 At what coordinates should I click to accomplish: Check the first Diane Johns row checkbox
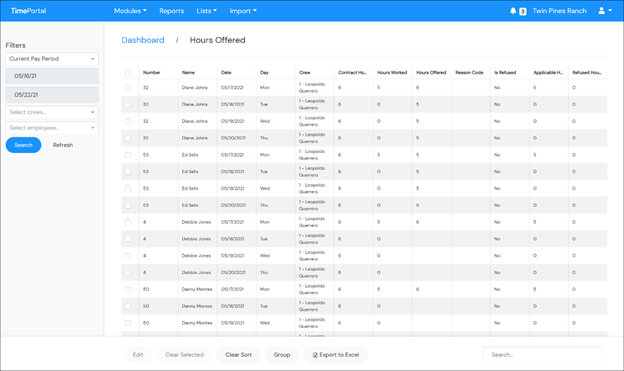pyautogui.click(x=128, y=88)
